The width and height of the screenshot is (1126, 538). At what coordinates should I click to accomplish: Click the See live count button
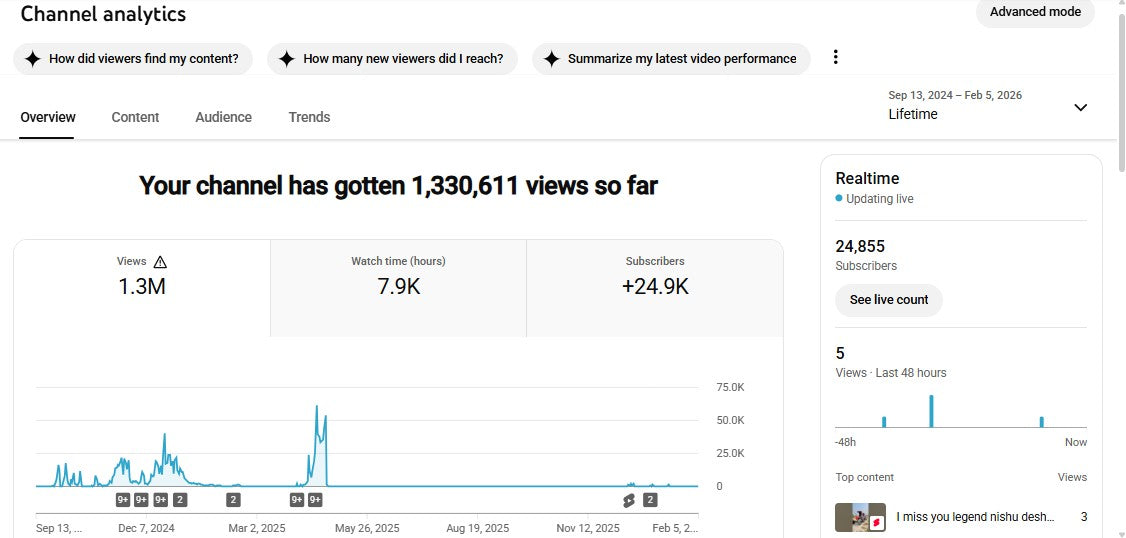[x=888, y=300]
